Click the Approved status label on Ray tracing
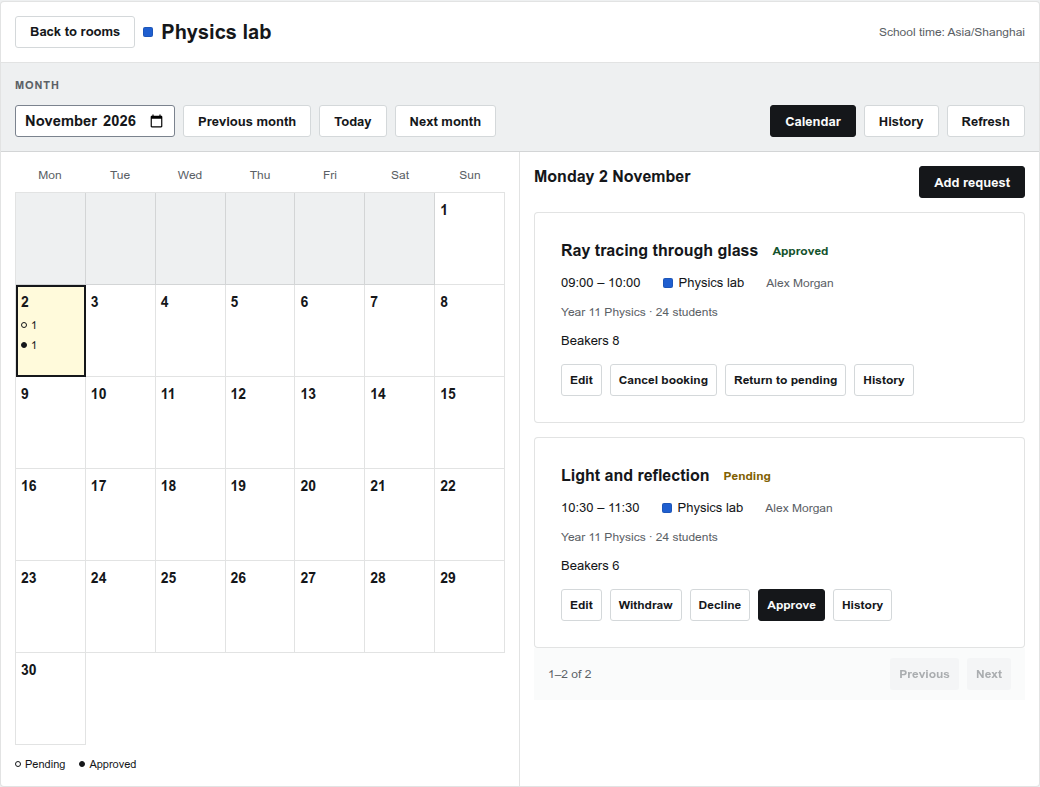The width and height of the screenshot is (1040, 787). click(800, 251)
